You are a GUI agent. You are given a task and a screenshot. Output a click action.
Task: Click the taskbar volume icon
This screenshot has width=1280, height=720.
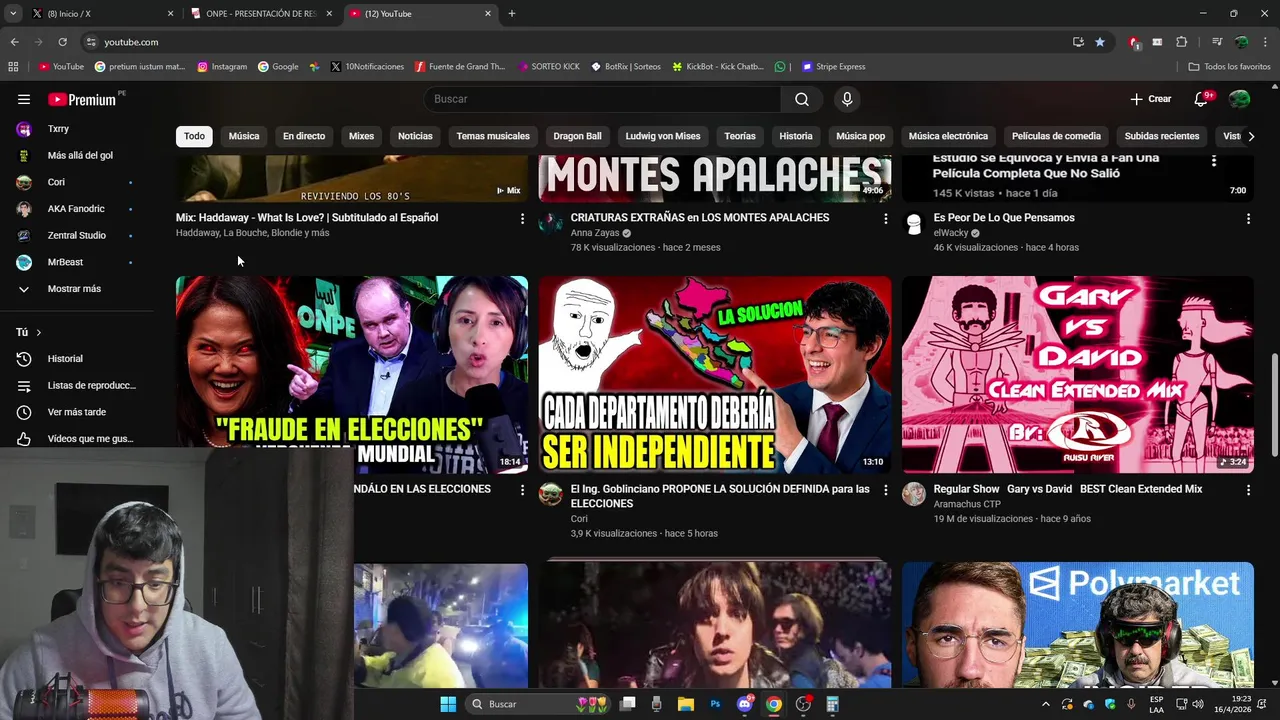point(1199,704)
